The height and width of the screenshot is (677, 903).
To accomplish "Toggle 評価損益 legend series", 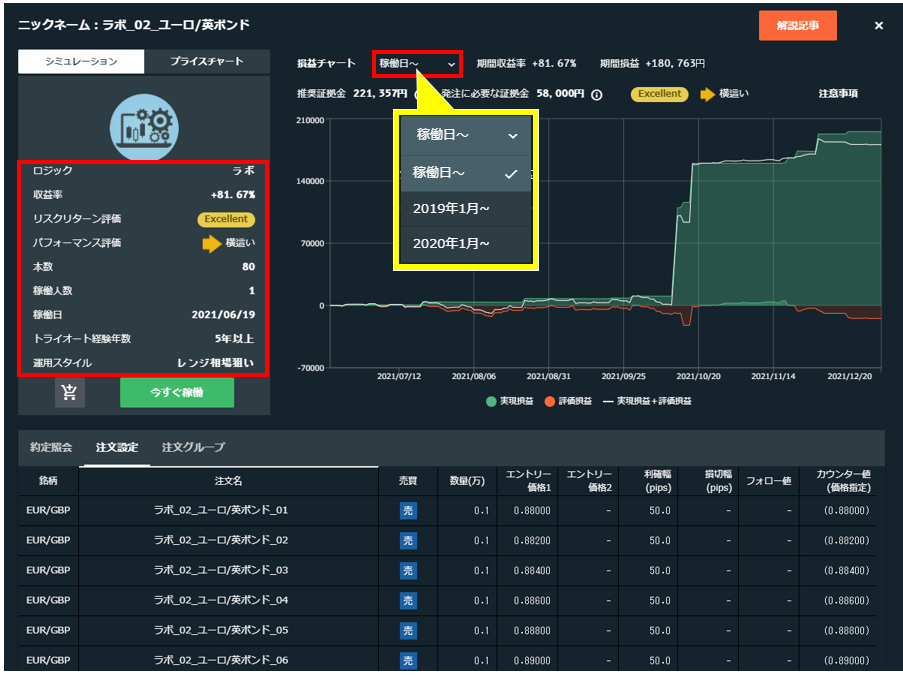I will click(568, 401).
